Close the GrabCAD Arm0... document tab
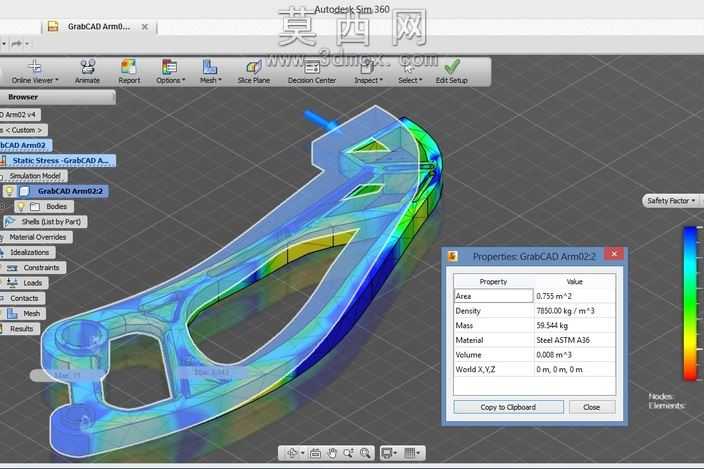Screen dimensions: 704x469 click(145, 27)
